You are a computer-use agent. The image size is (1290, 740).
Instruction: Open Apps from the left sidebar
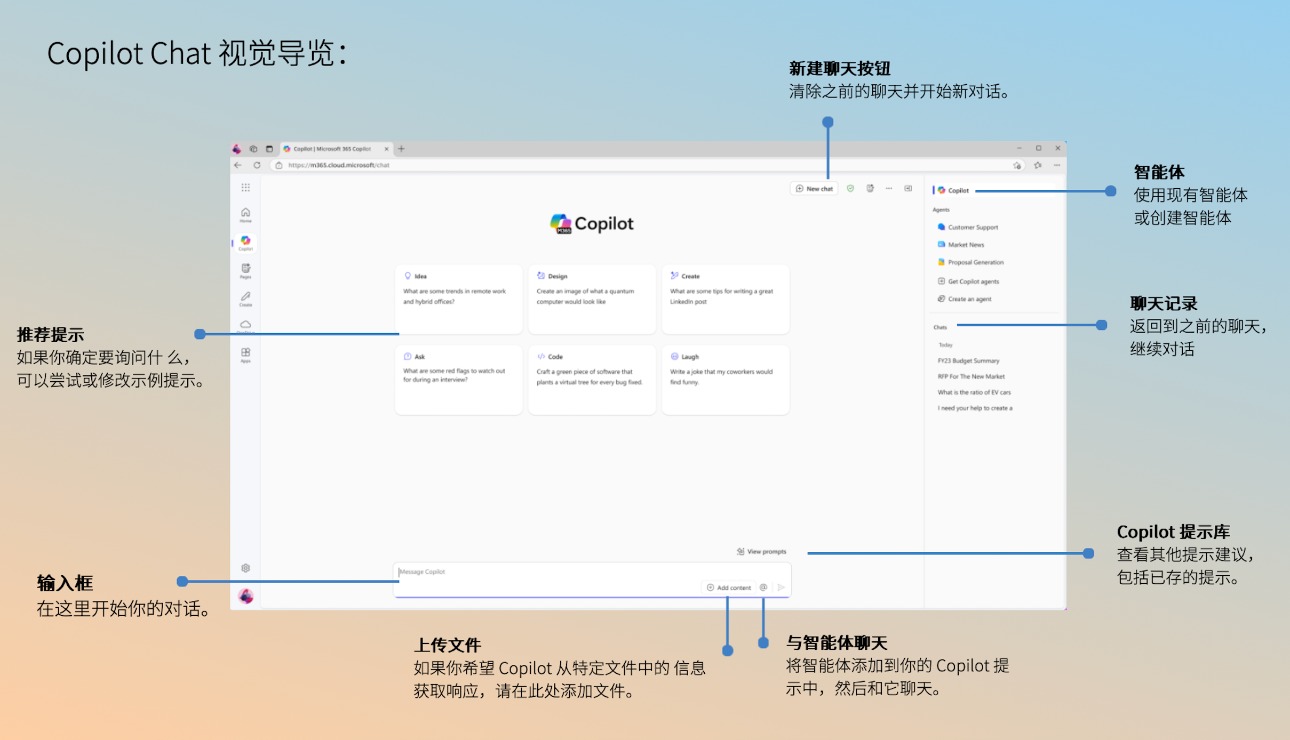click(x=245, y=354)
